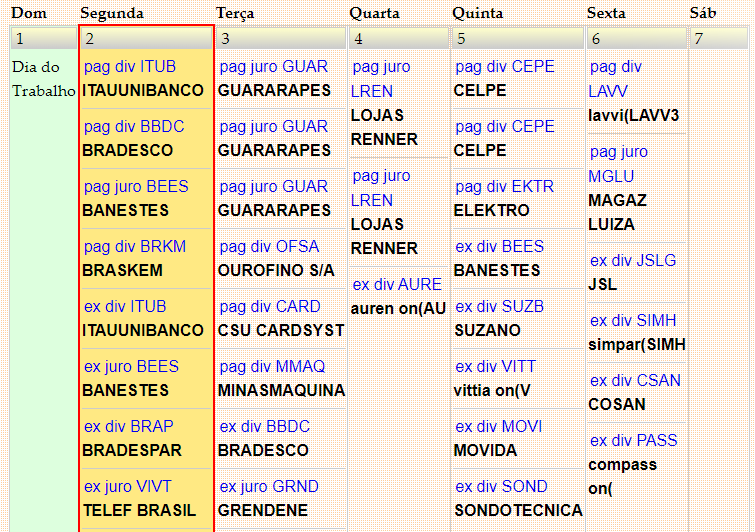Viewport: 755px width, 532px height.
Task: Select day number 2 cell
Action: 146,38
